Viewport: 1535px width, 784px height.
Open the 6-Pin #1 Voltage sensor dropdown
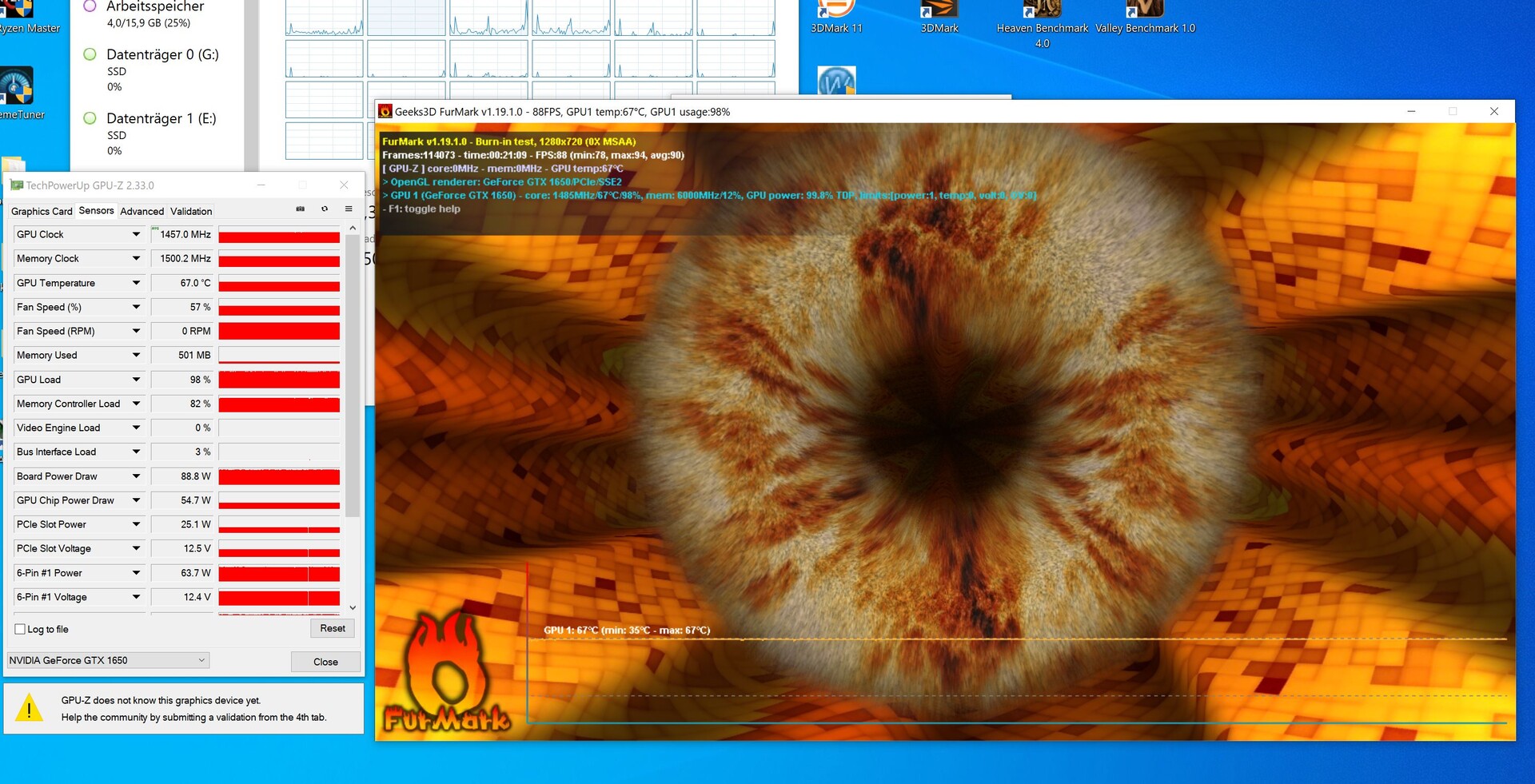[x=136, y=597]
